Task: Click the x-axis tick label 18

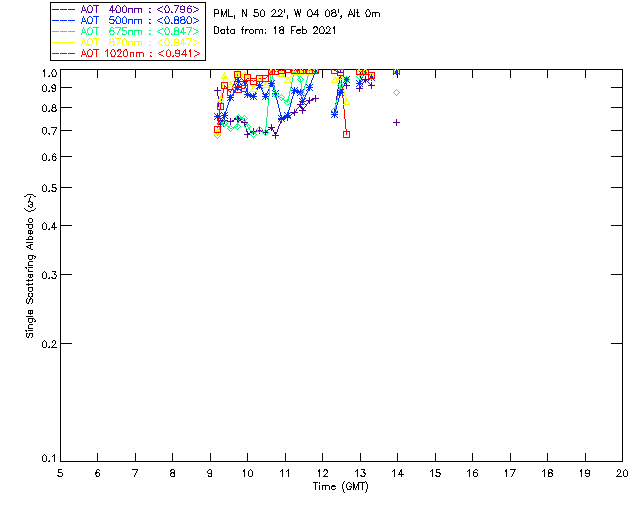Action: (548, 473)
